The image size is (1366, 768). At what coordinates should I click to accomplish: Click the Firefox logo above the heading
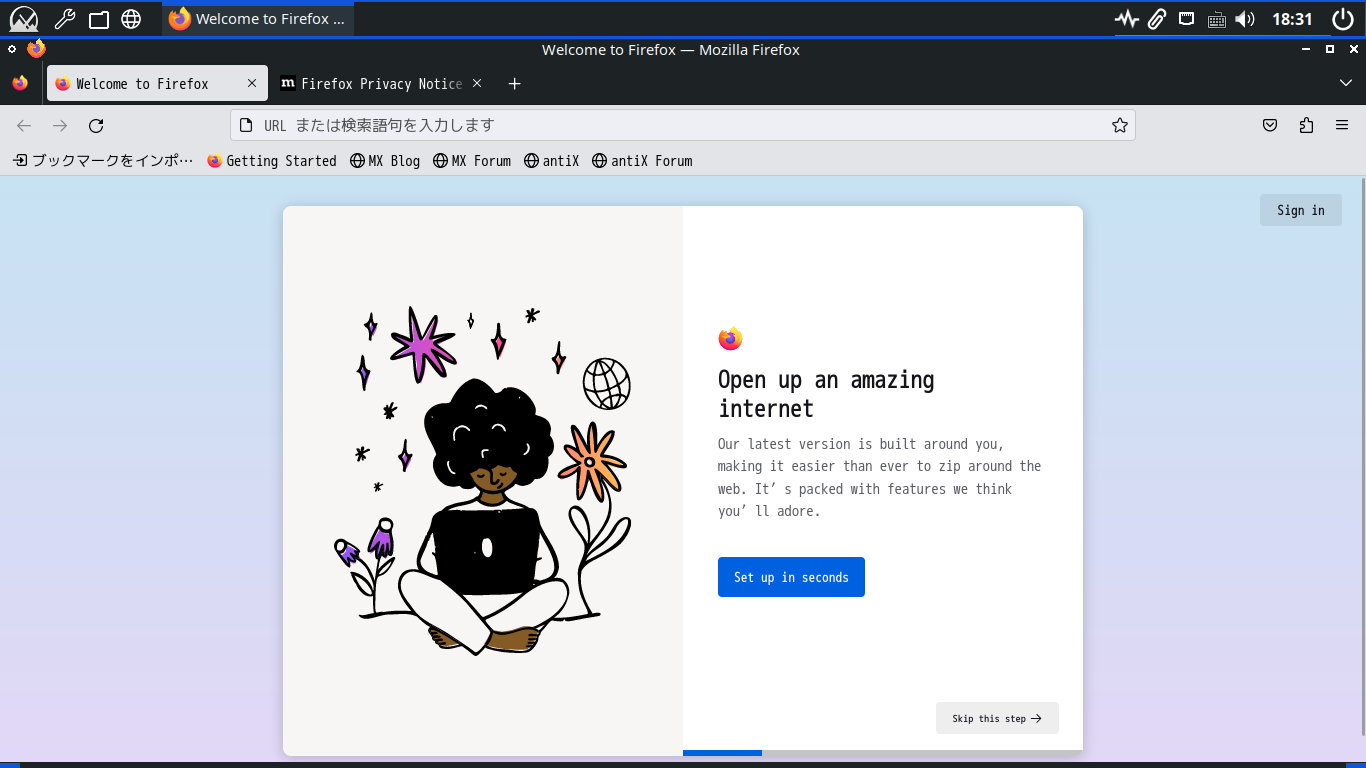pyautogui.click(x=730, y=339)
